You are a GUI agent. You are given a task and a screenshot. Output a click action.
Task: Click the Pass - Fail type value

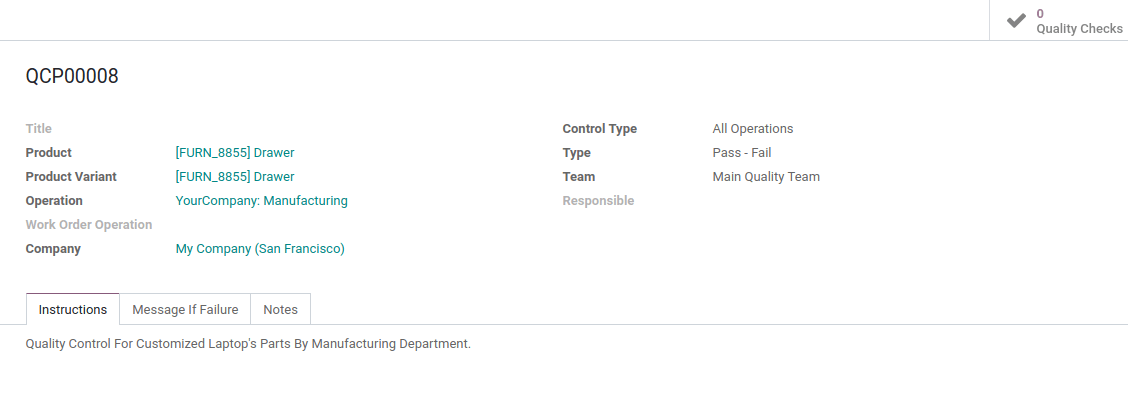(742, 153)
